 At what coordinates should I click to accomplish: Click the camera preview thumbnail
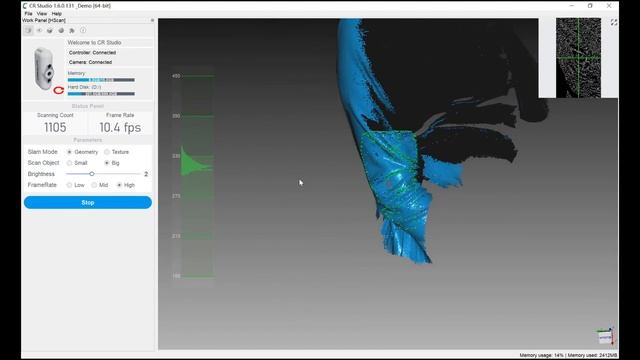[578, 58]
